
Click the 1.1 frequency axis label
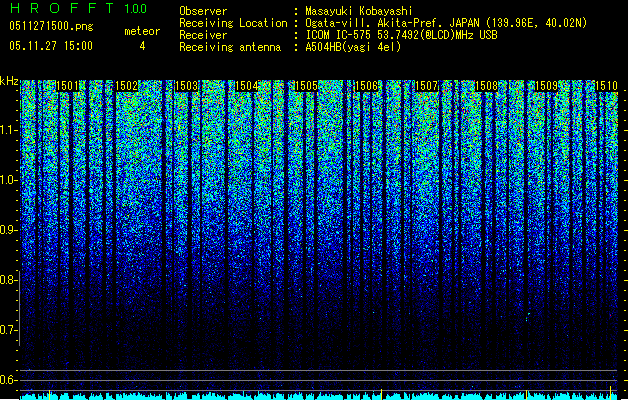tap(8, 131)
